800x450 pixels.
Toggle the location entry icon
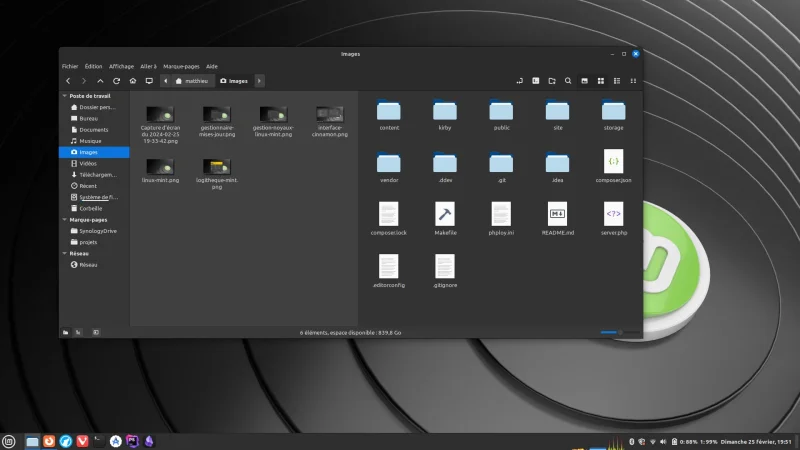[x=519, y=81]
